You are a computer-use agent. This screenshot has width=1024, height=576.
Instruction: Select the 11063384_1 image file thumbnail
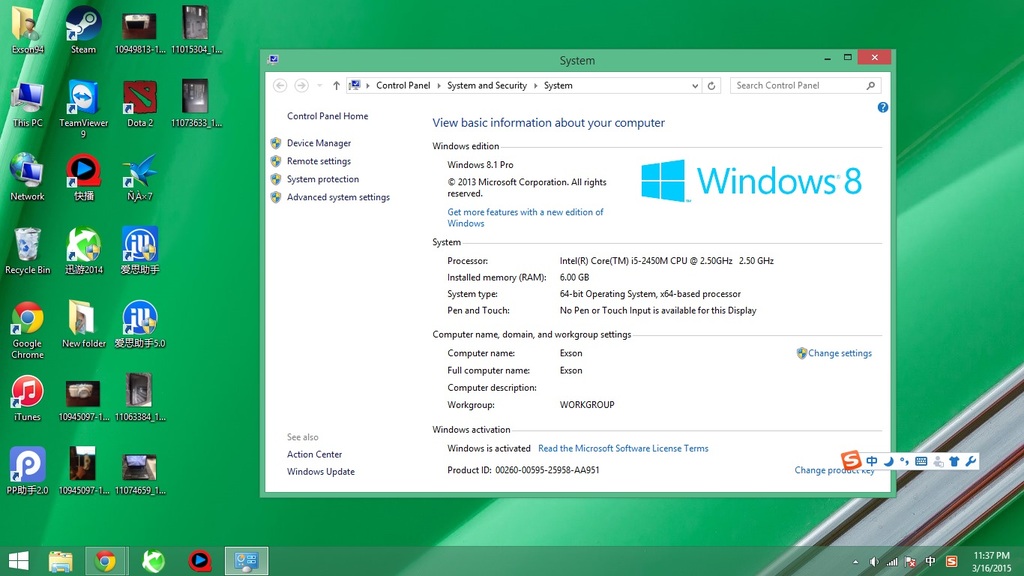pyautogui.click(x=140, y=398)
